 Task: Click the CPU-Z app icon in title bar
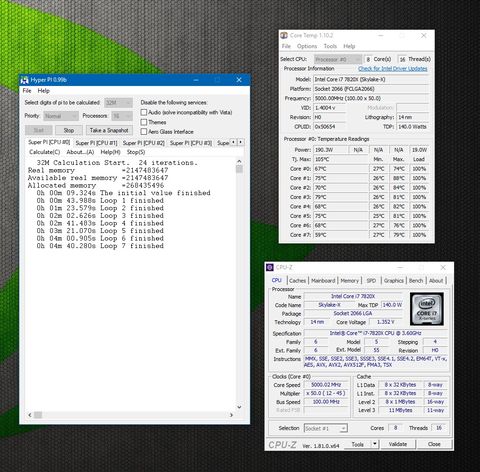[x=270, y=267]
